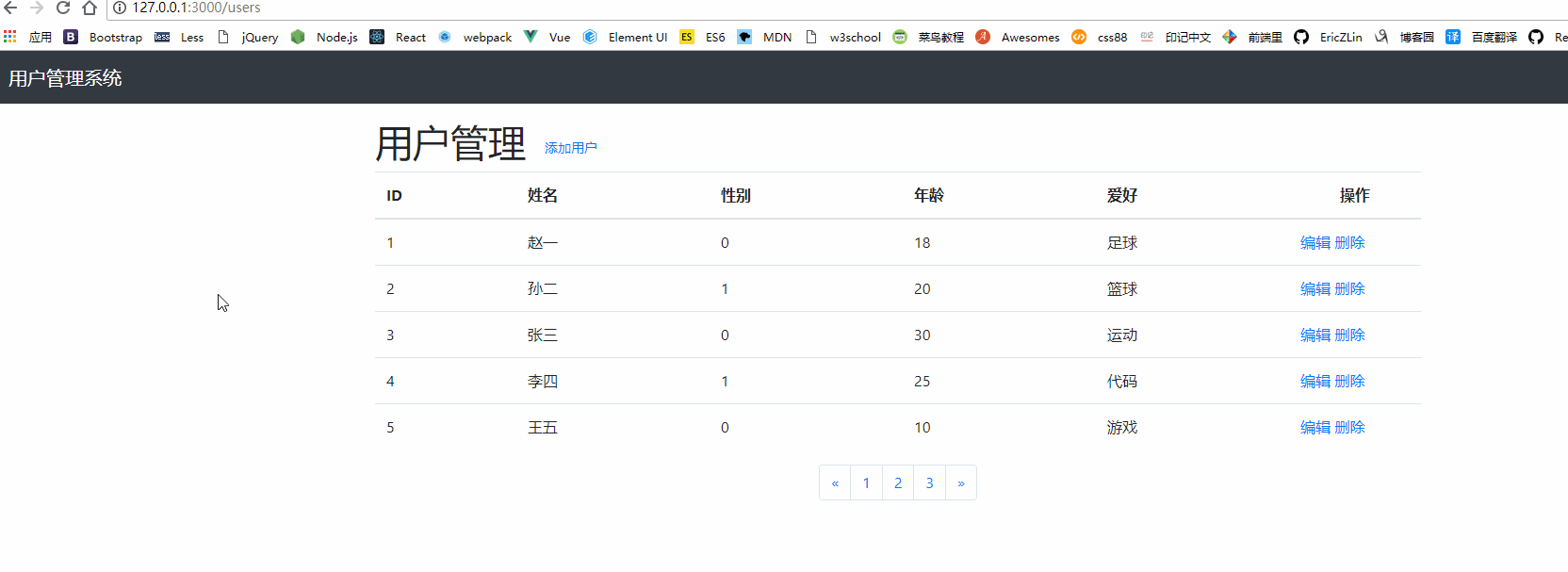Open the EricZLin GitHub bookmark

pos(1329,37)
